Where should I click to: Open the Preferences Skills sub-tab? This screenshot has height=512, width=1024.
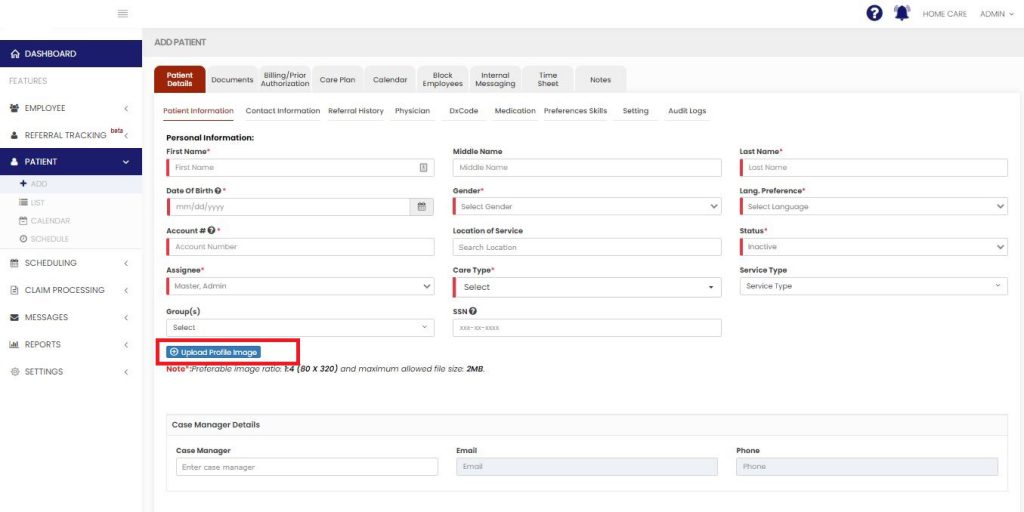pos(575,111)
